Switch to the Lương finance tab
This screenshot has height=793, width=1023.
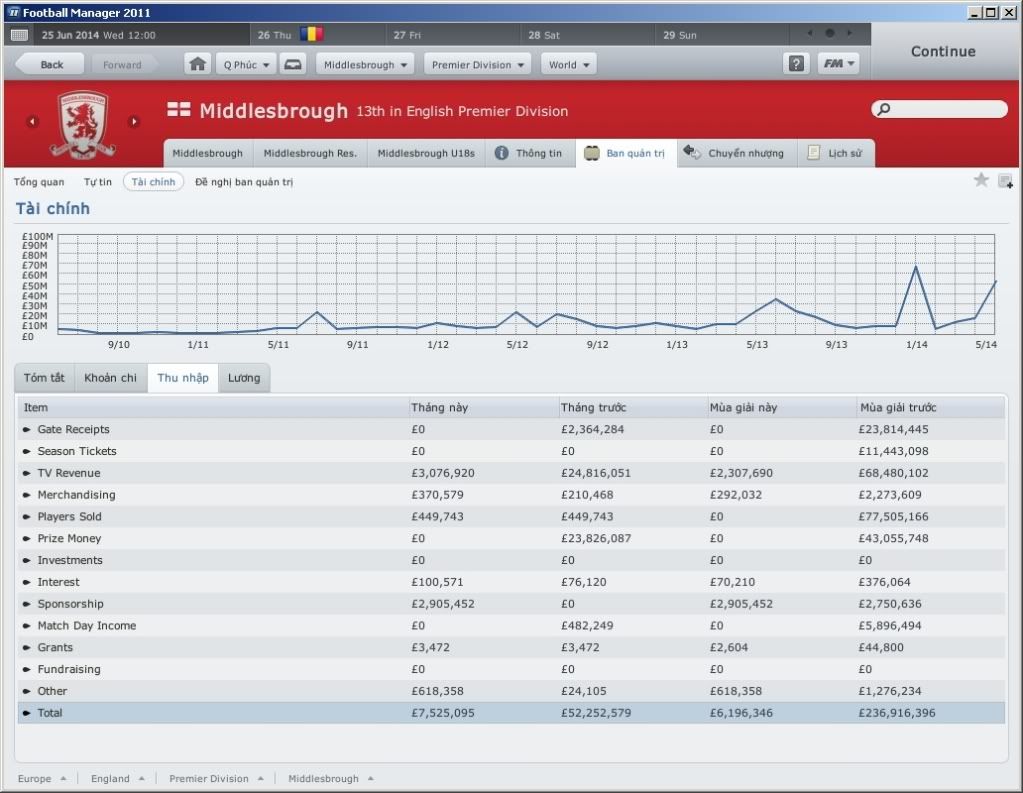pos(244,378)
